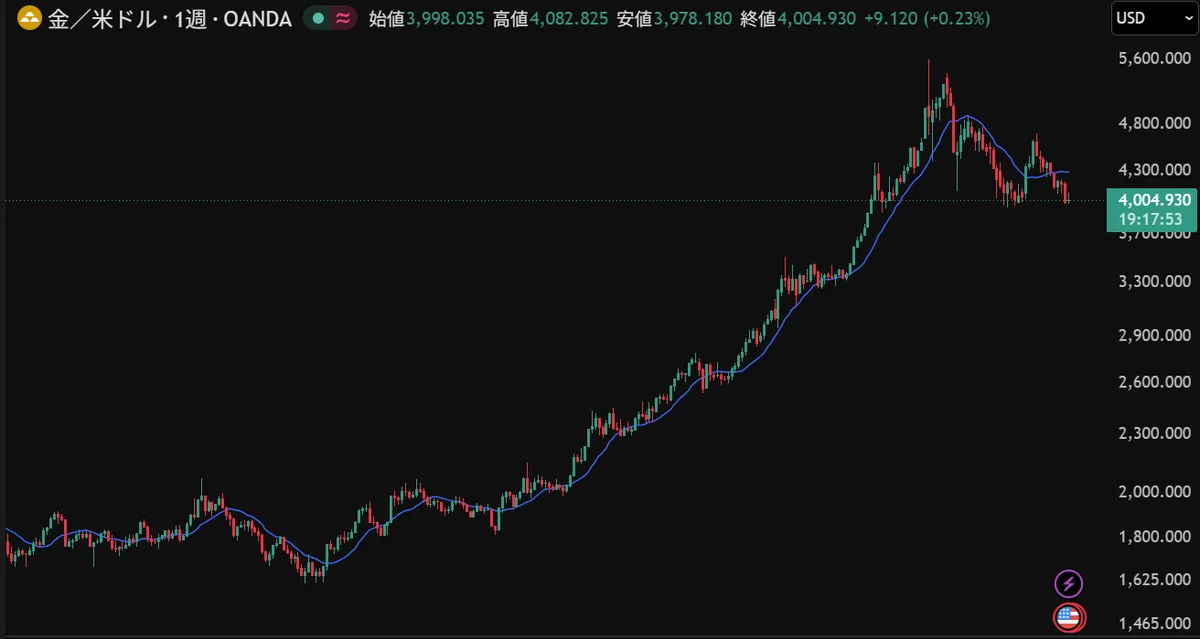
Task: Click the 終値 value in the header
Action: [x=798, y=18]
